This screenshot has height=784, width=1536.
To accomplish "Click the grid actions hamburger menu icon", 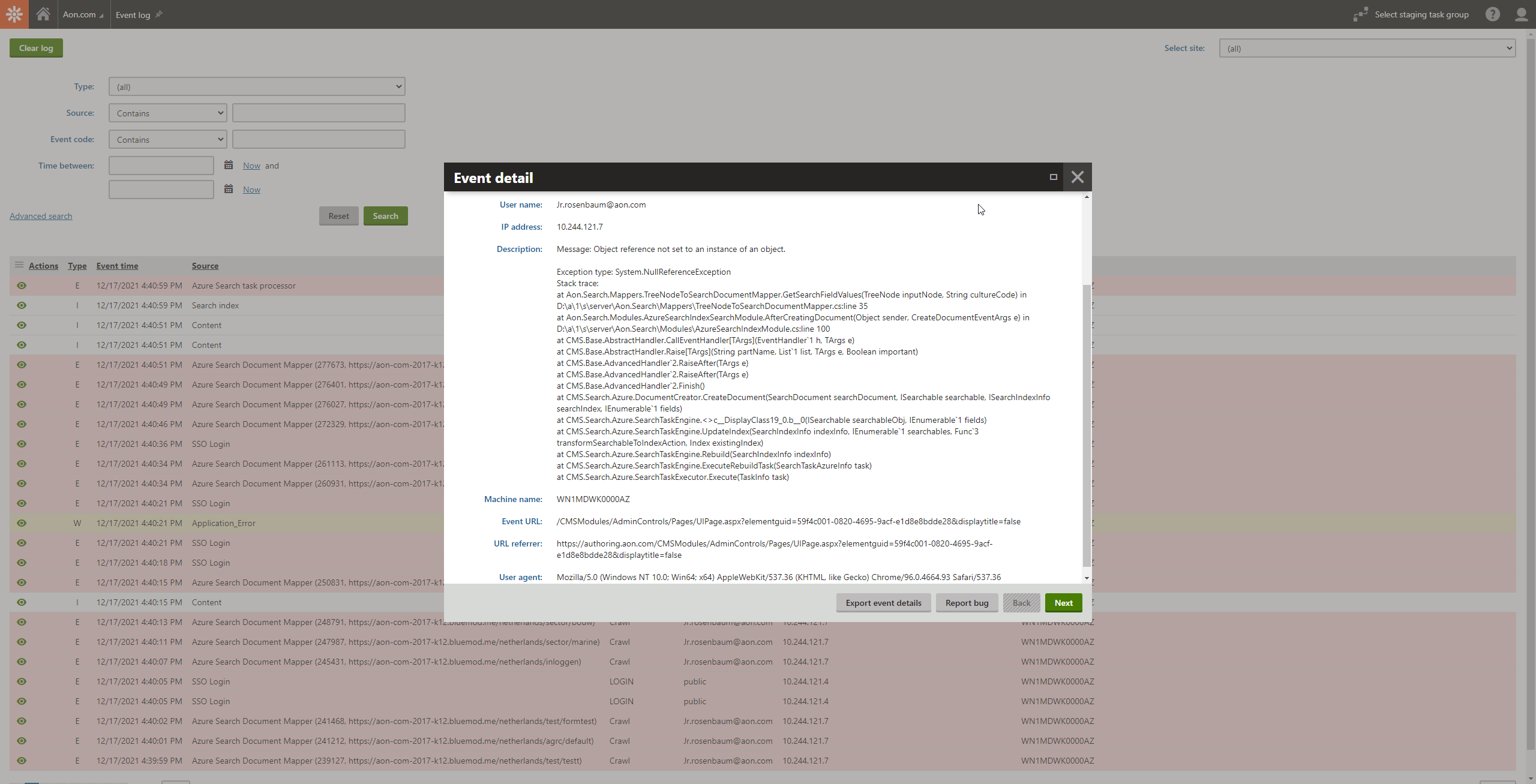I will tap(19, 265).
